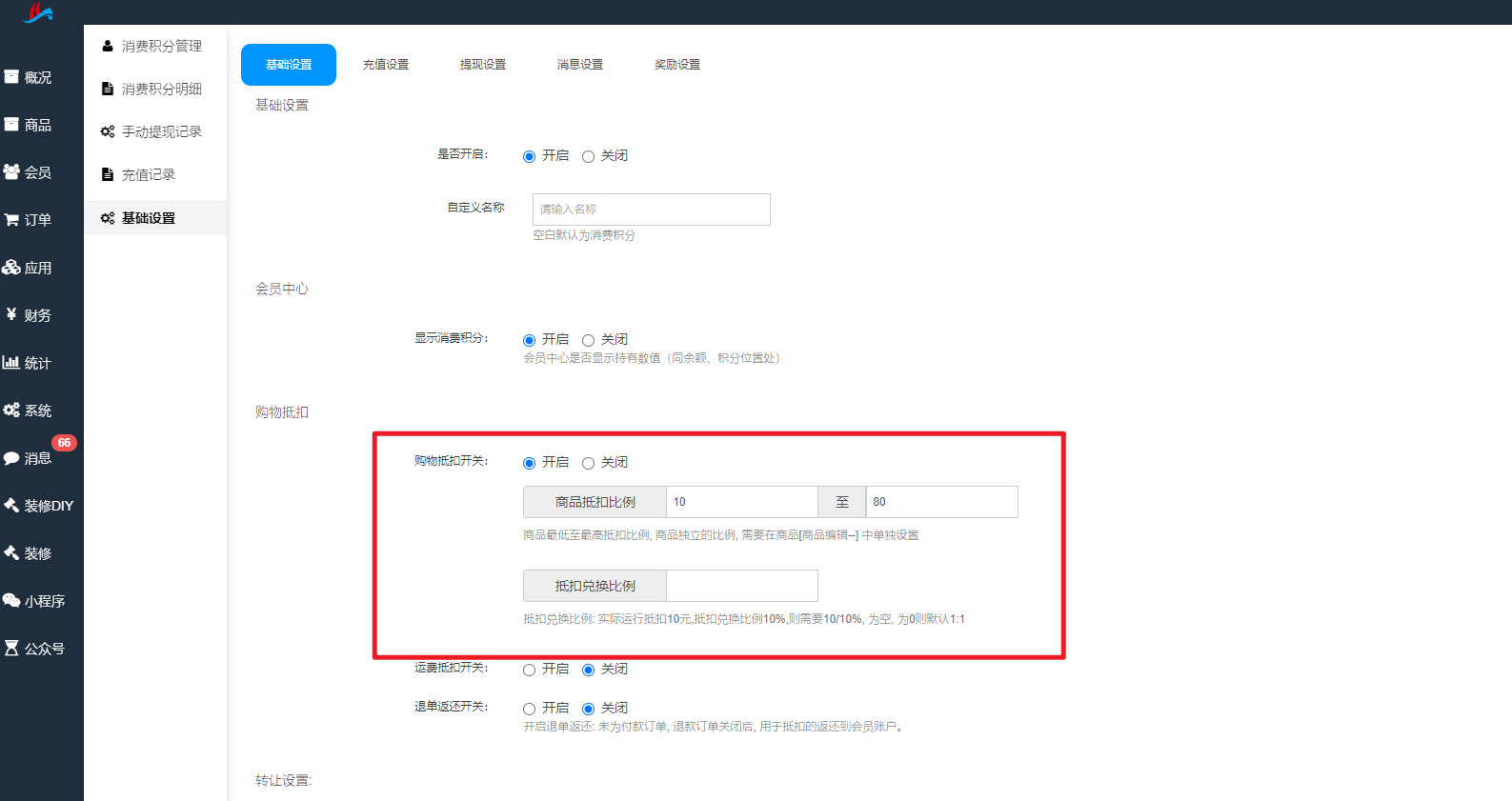
Task: Open 装修 decoration hammer icon
Action: point(11,552)
